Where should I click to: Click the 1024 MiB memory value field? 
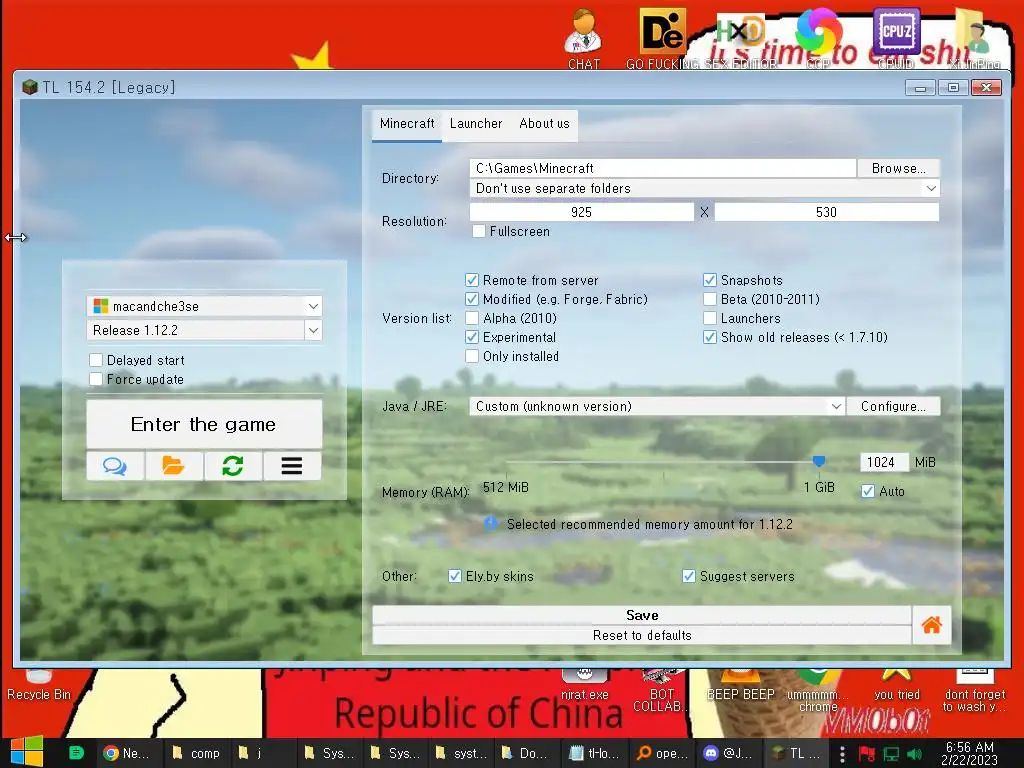pos(884,462)
